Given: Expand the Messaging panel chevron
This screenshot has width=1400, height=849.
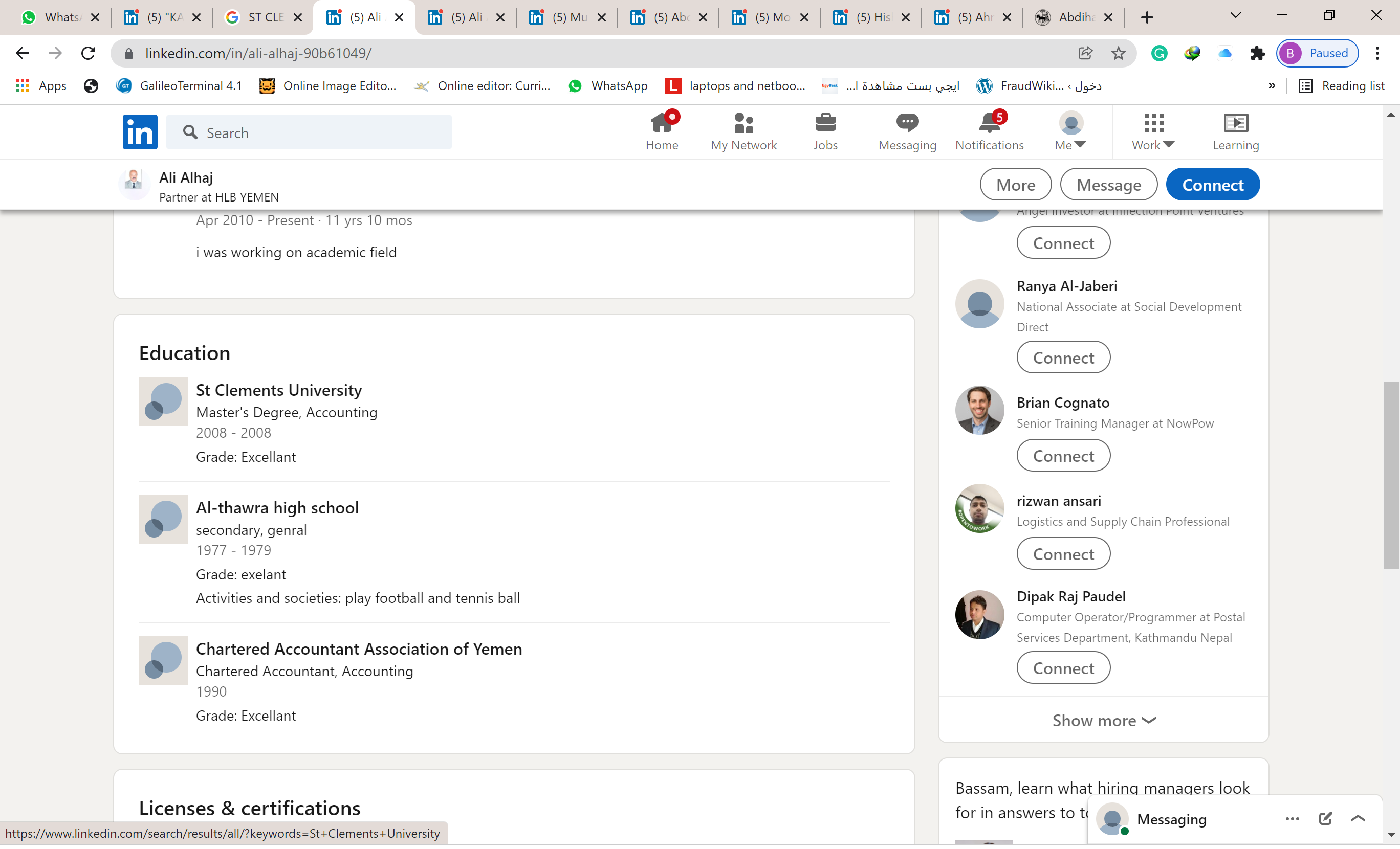Looking at the screenshot, I should 1358,818.
